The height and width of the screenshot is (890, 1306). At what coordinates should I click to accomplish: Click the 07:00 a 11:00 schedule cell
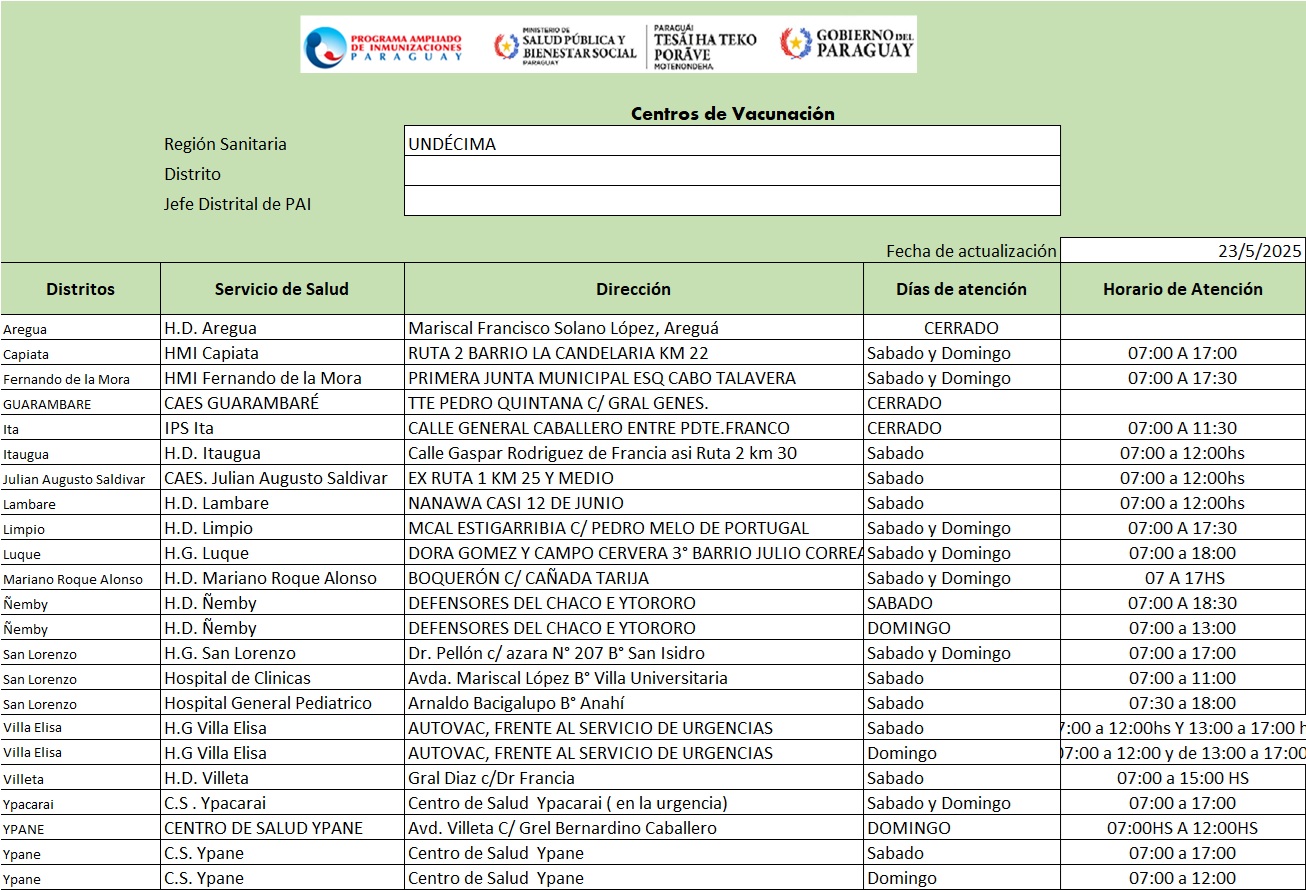pyautogui.click(x=1183, y=678)
